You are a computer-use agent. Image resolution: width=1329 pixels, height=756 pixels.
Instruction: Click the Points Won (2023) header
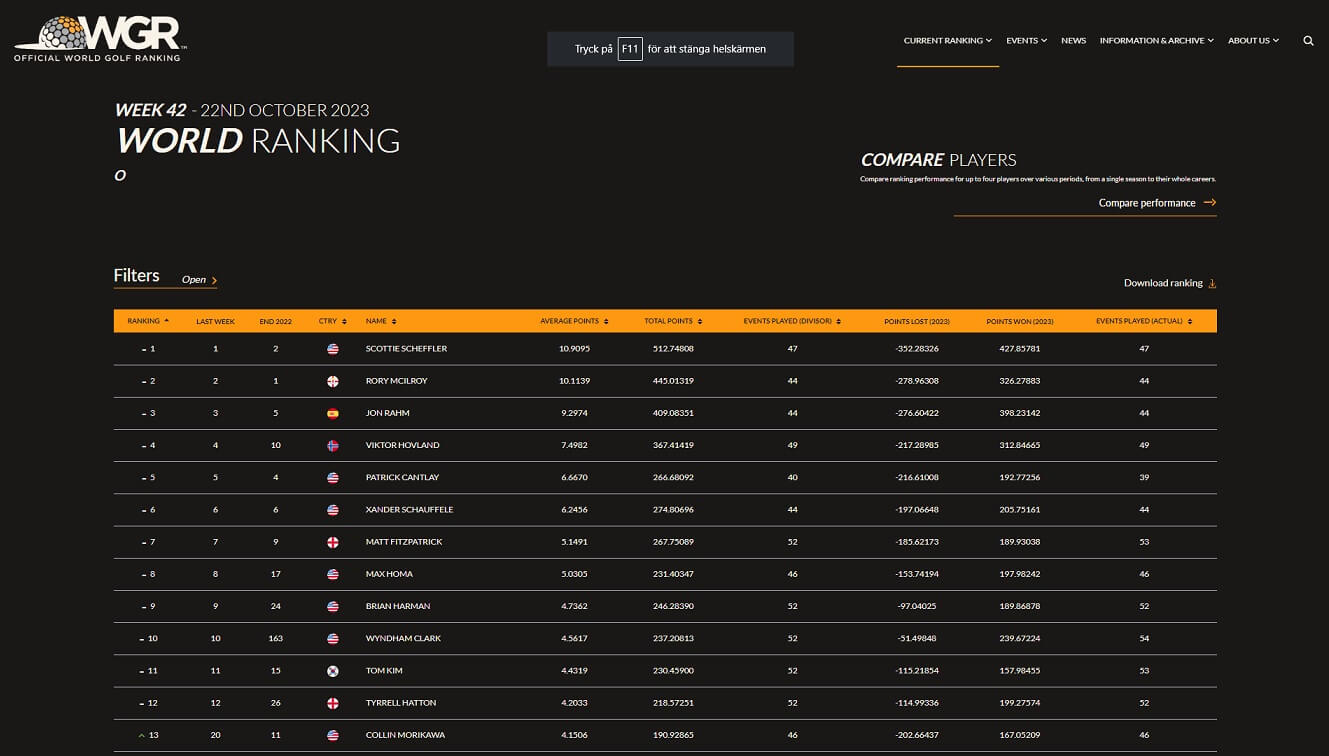(1020, 321)
